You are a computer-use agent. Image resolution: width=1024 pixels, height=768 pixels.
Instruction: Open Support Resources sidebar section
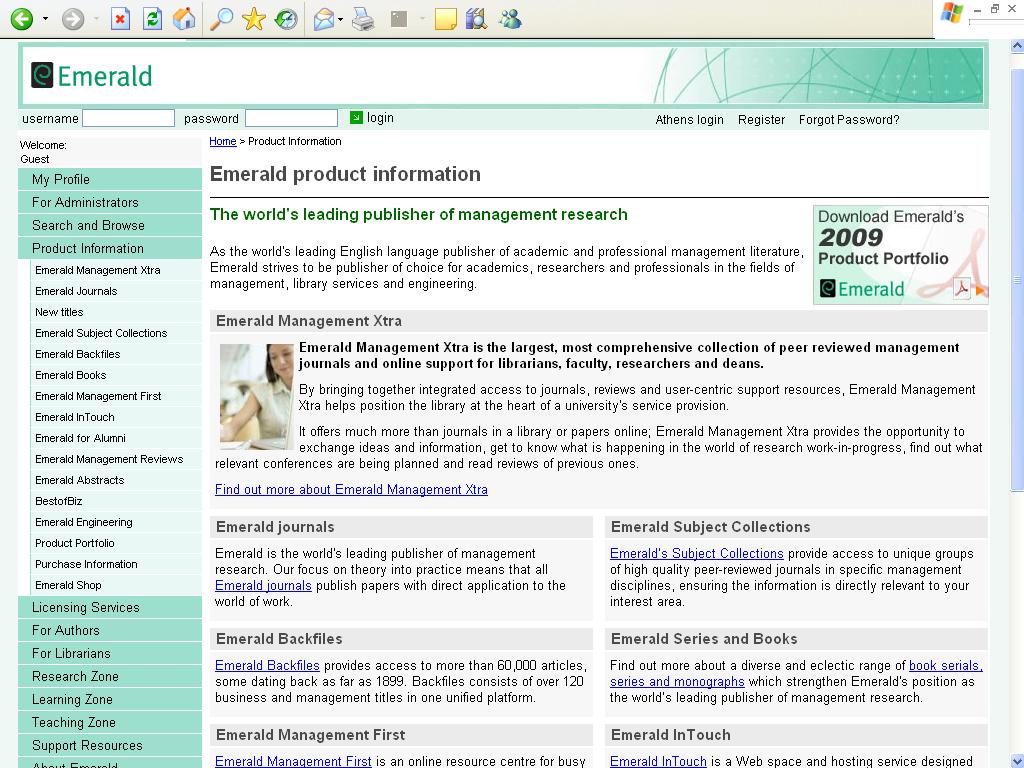(x=110, y=745)
